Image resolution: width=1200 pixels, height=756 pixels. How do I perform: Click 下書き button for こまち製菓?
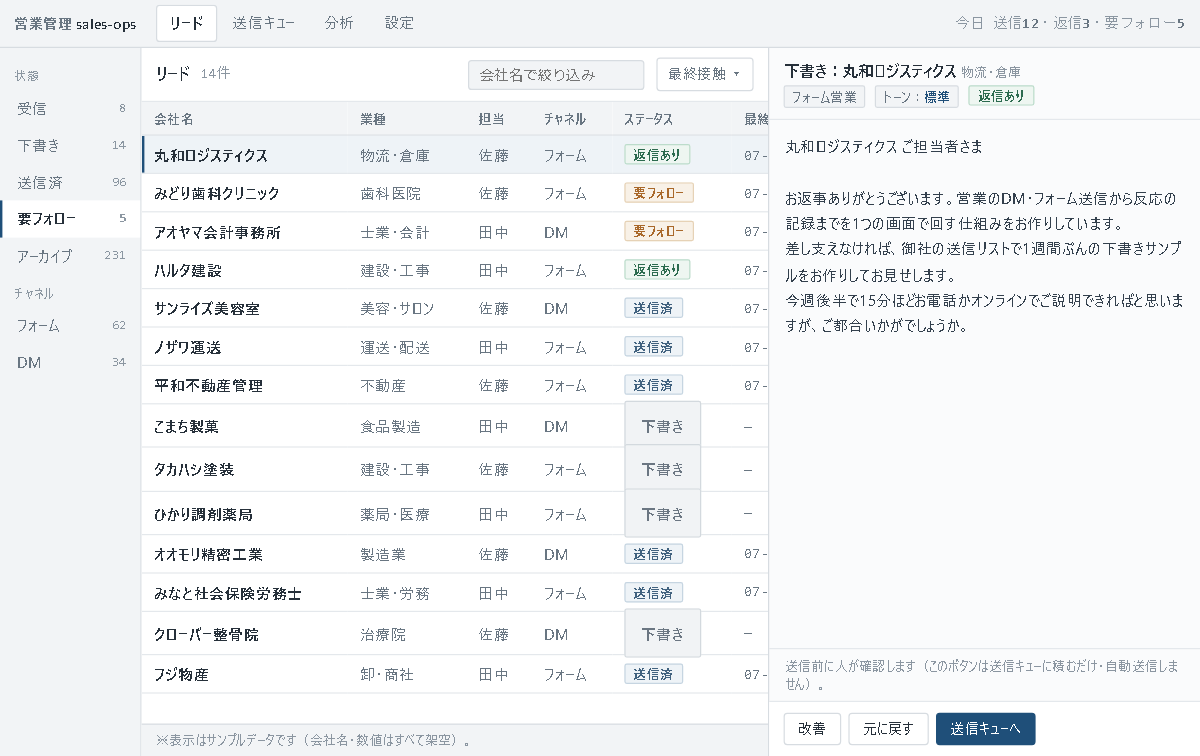[x=662, y=426]
